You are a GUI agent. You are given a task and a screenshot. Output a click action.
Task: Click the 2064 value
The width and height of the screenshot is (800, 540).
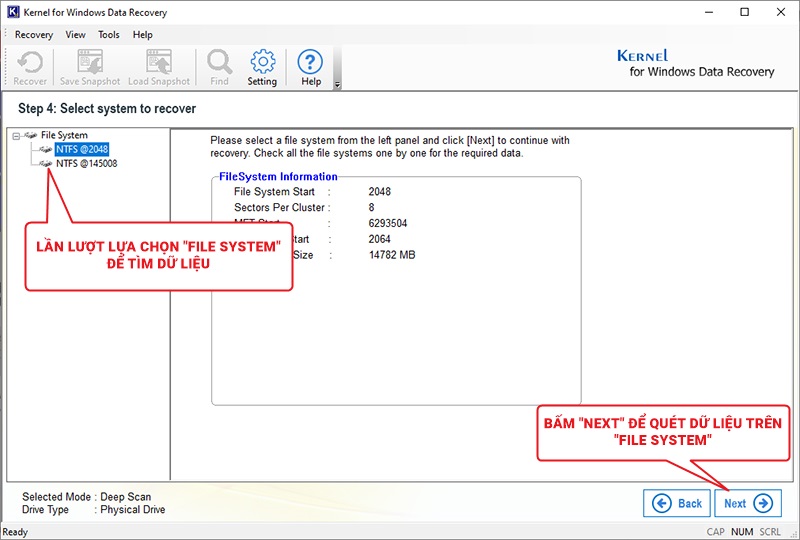(380, 239)
